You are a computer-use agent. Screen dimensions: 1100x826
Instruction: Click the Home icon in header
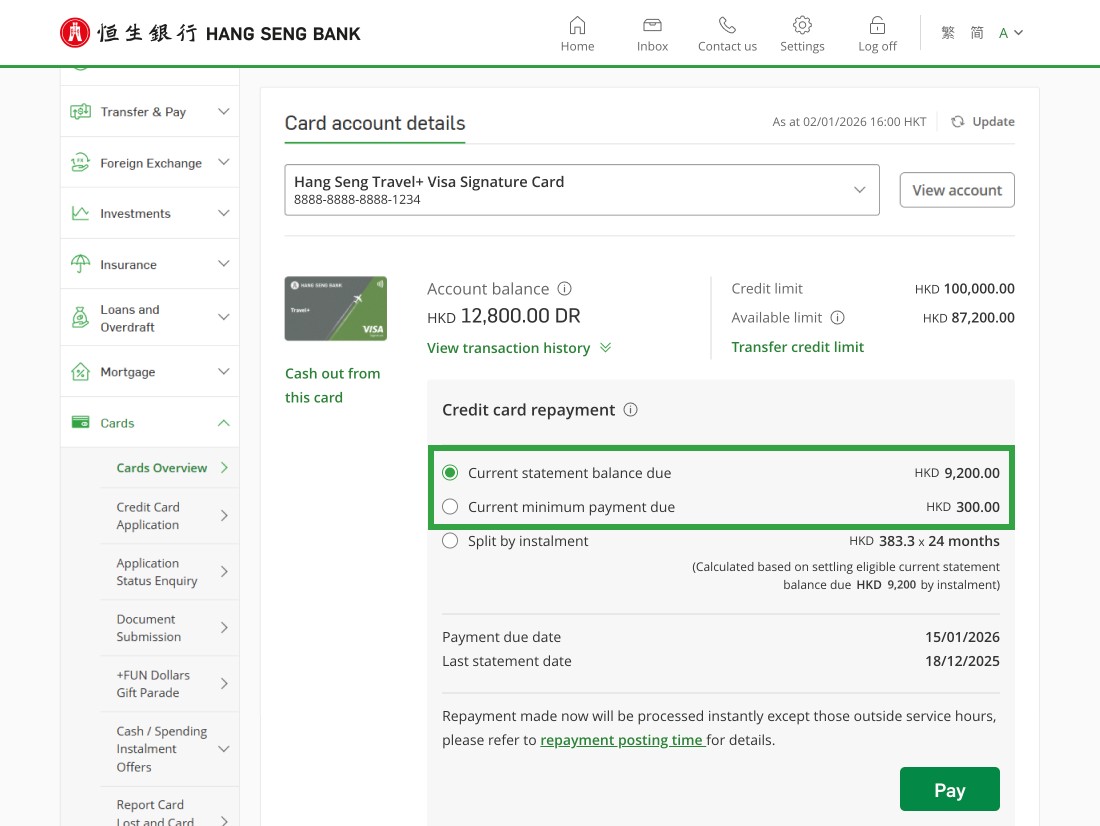[577, 26]
